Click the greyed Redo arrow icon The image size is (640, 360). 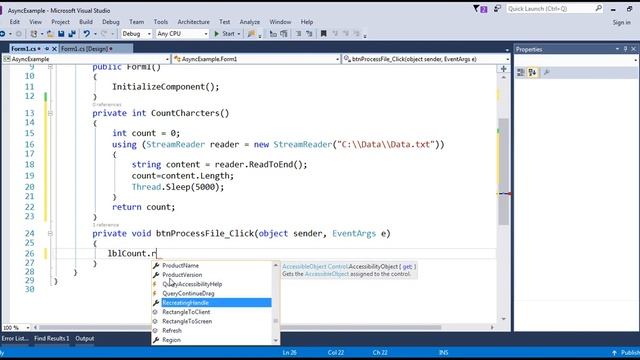coord(104,34)
